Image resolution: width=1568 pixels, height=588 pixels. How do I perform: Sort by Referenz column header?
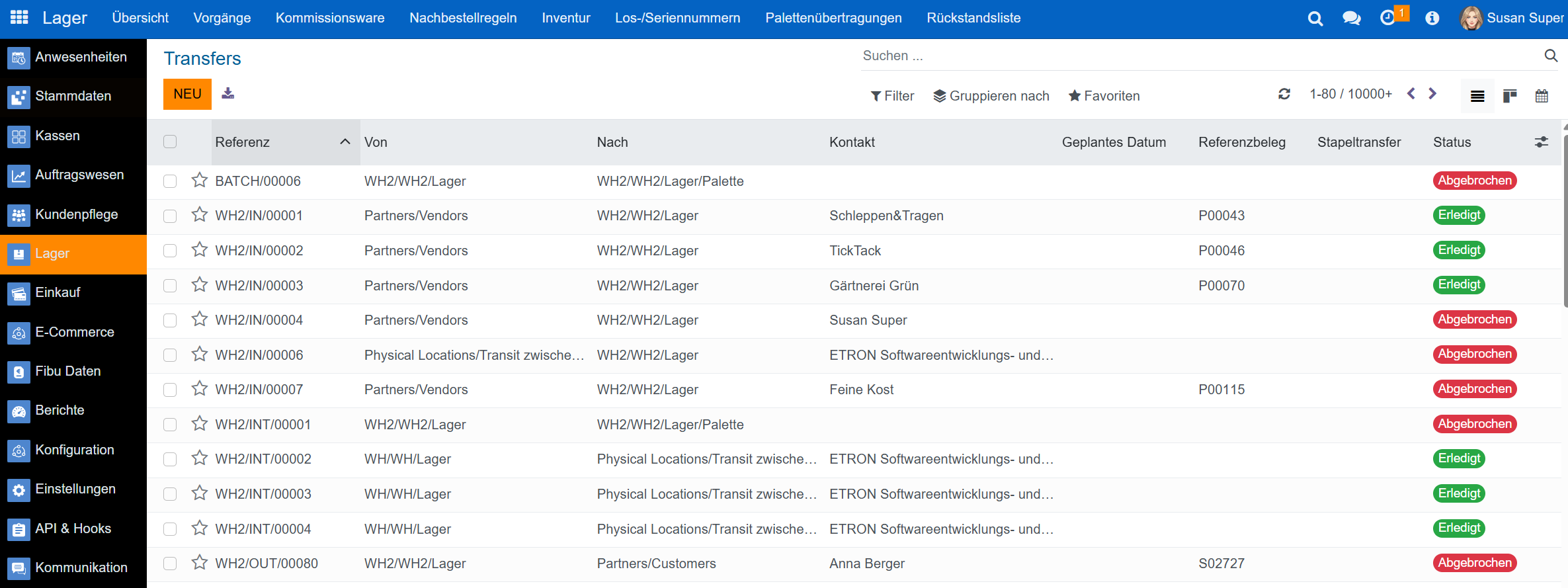(286, 142)
